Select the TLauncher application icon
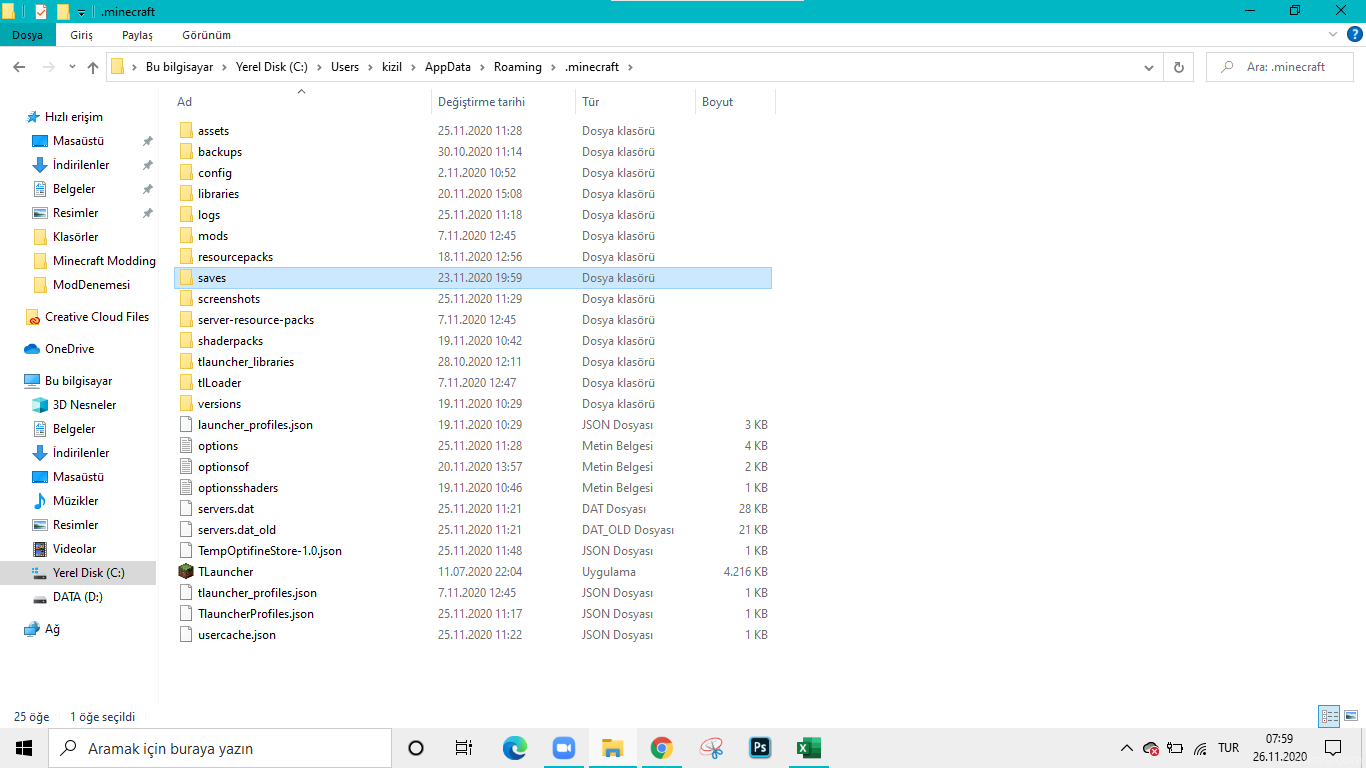Screen dimensions: 1366x768 point(185,572)
